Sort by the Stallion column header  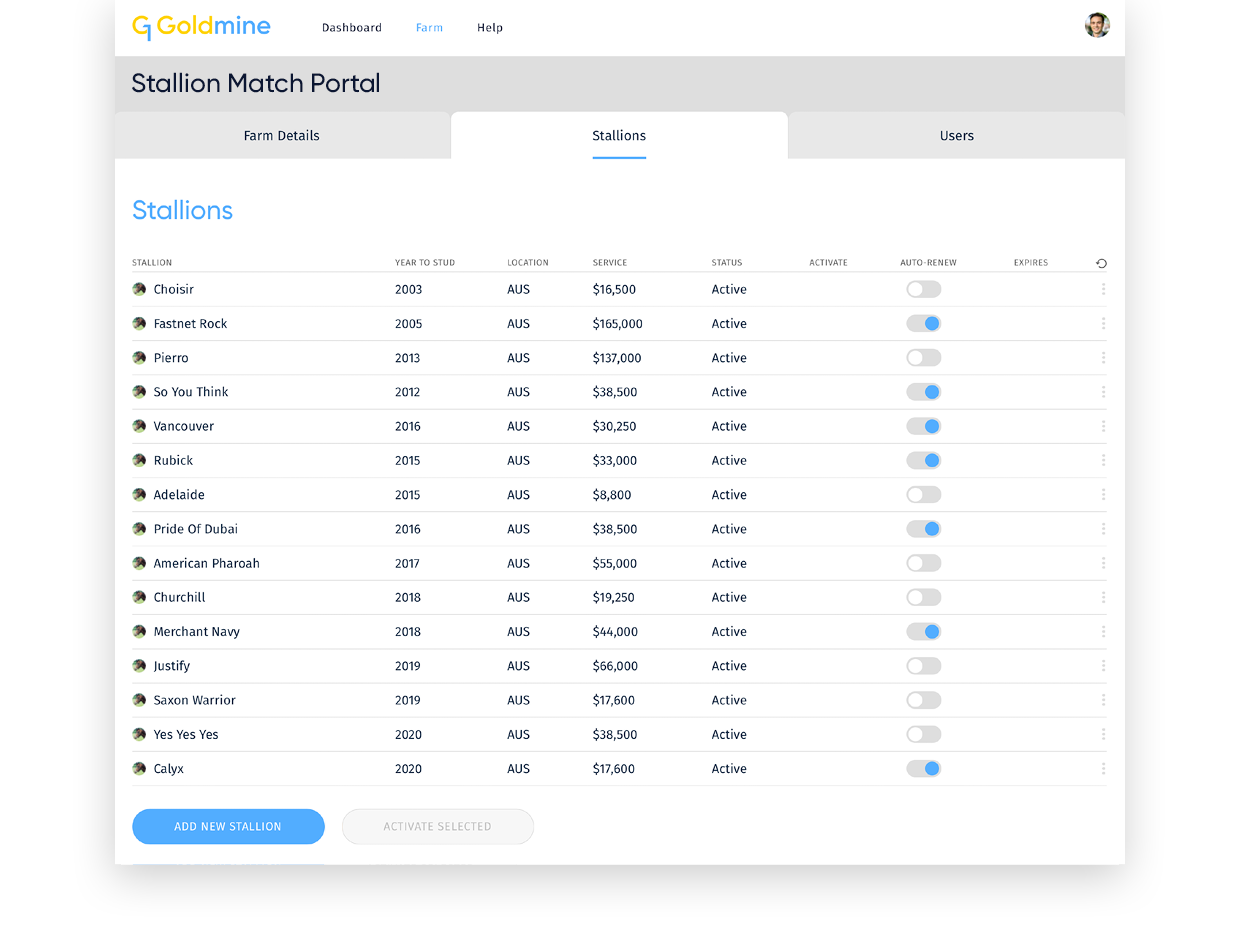tap(152, 263)
